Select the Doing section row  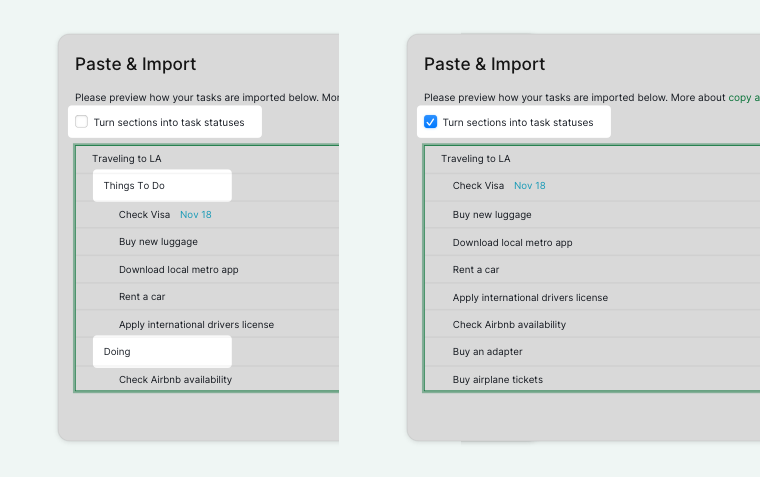click(162, 352)
